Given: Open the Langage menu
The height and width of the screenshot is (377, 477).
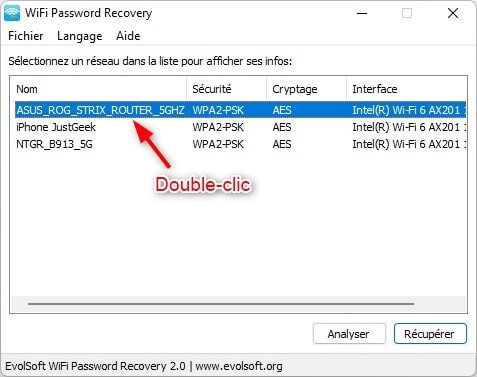Looking at the screenshot, I should click(80, 36).
